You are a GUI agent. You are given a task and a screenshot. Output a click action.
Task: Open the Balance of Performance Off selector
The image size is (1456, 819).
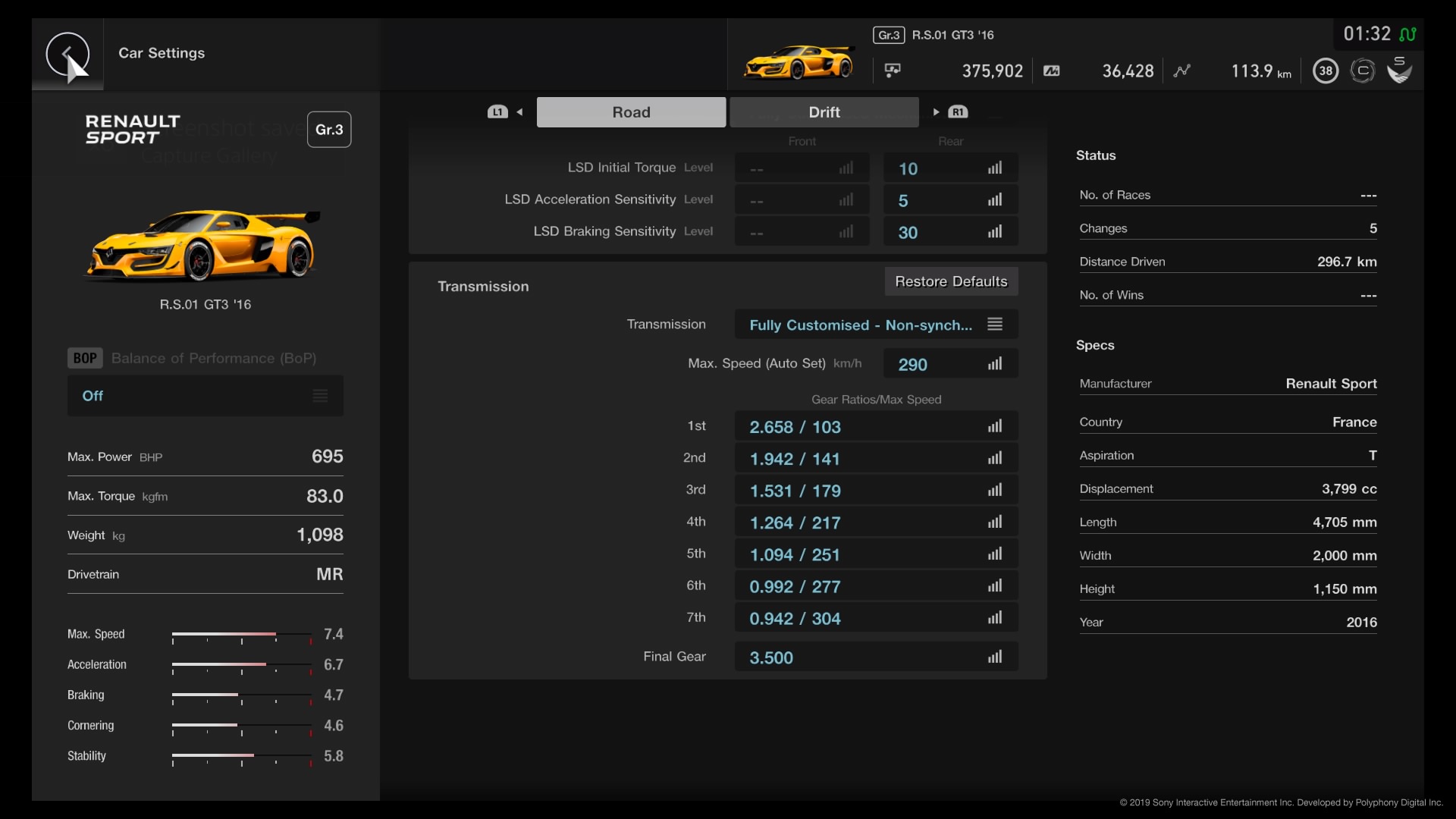click(x=206, y=396)
